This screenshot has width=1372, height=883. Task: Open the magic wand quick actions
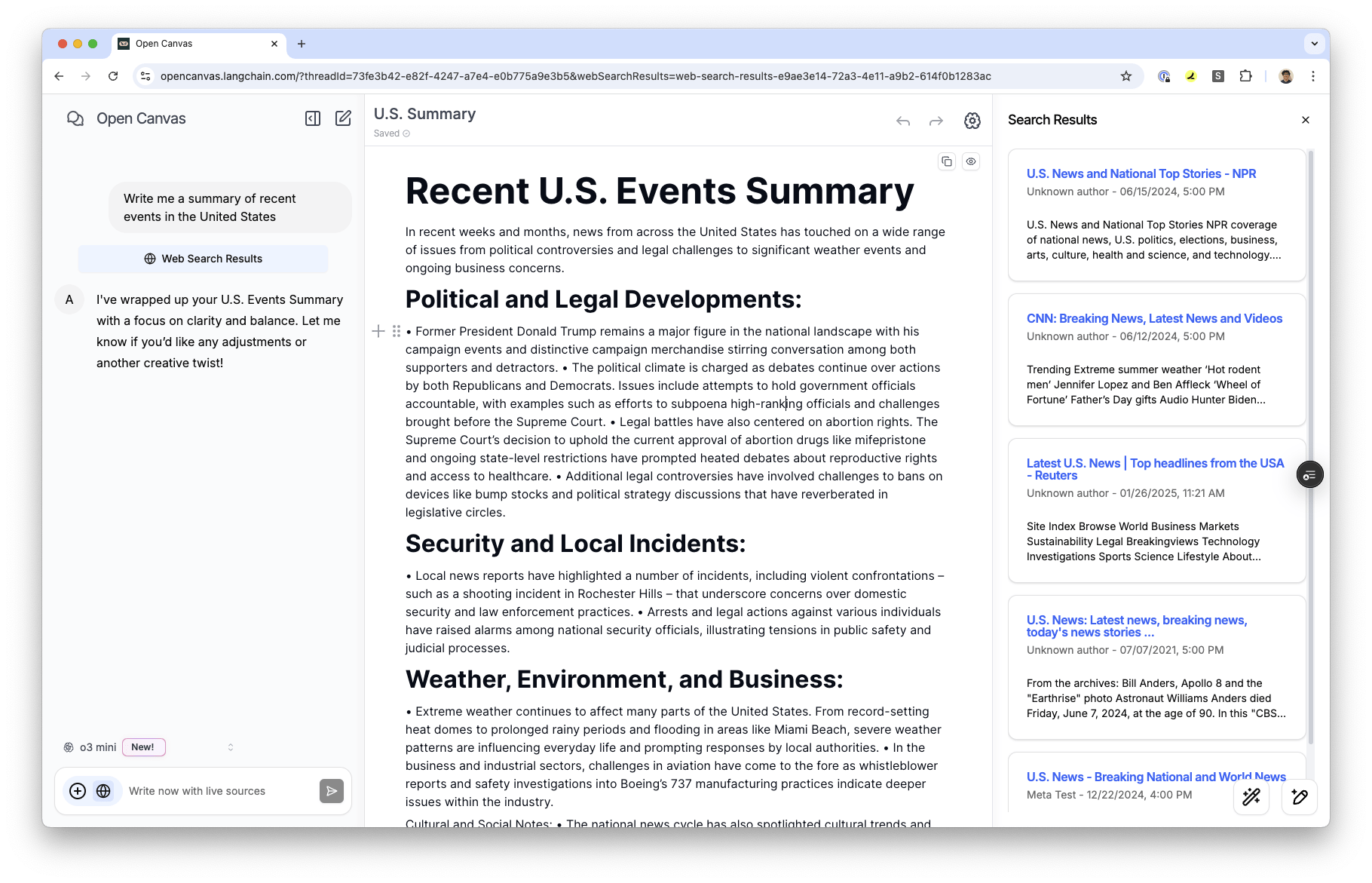(1251, 796)
